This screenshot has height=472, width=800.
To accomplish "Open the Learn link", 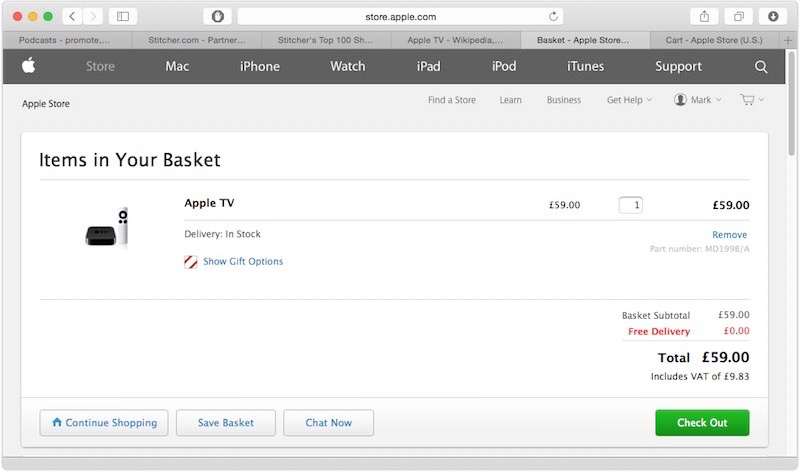I will tap(510, 100).
